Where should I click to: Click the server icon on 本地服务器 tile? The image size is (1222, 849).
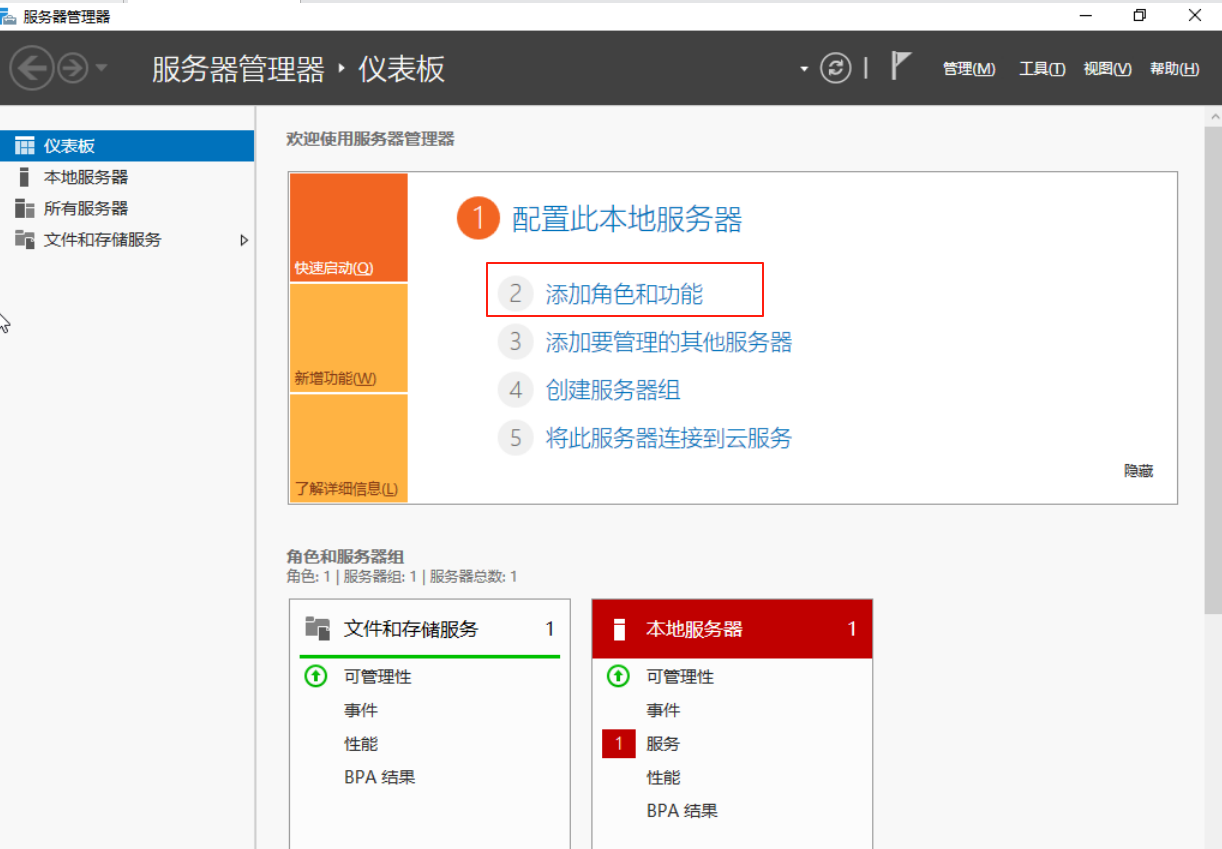pos(619,629)
